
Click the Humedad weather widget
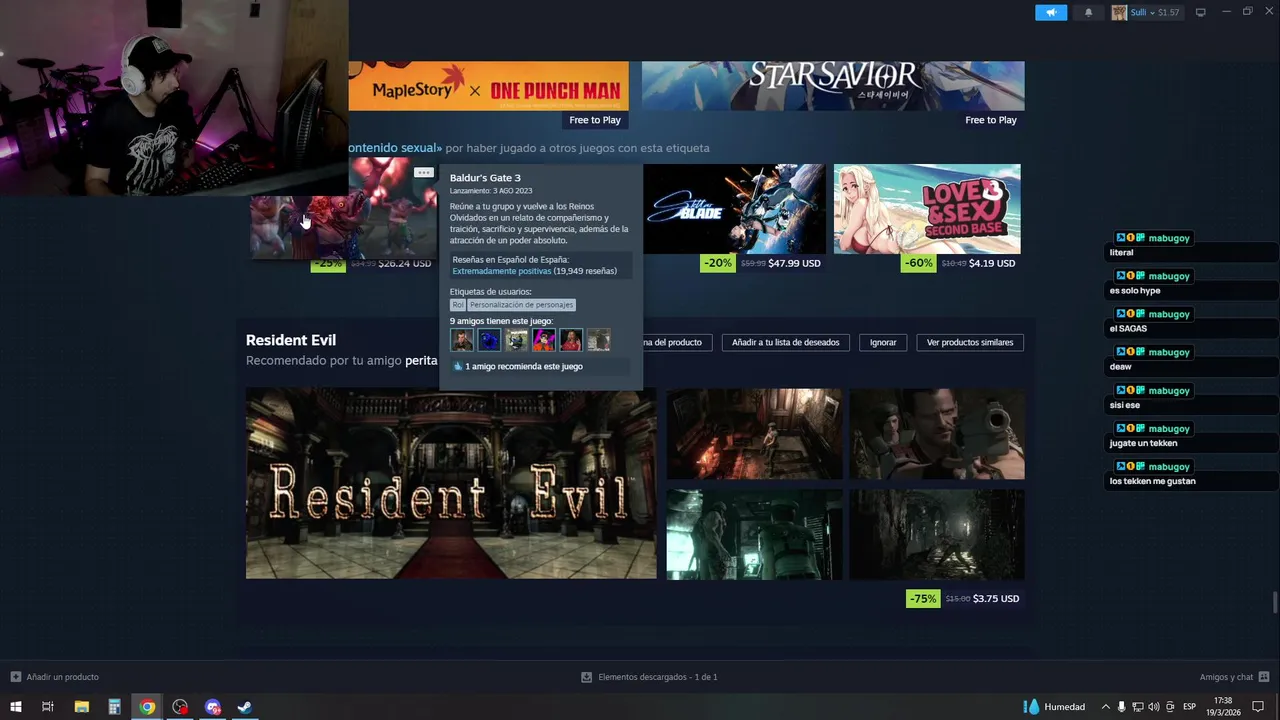[1055, 707]
